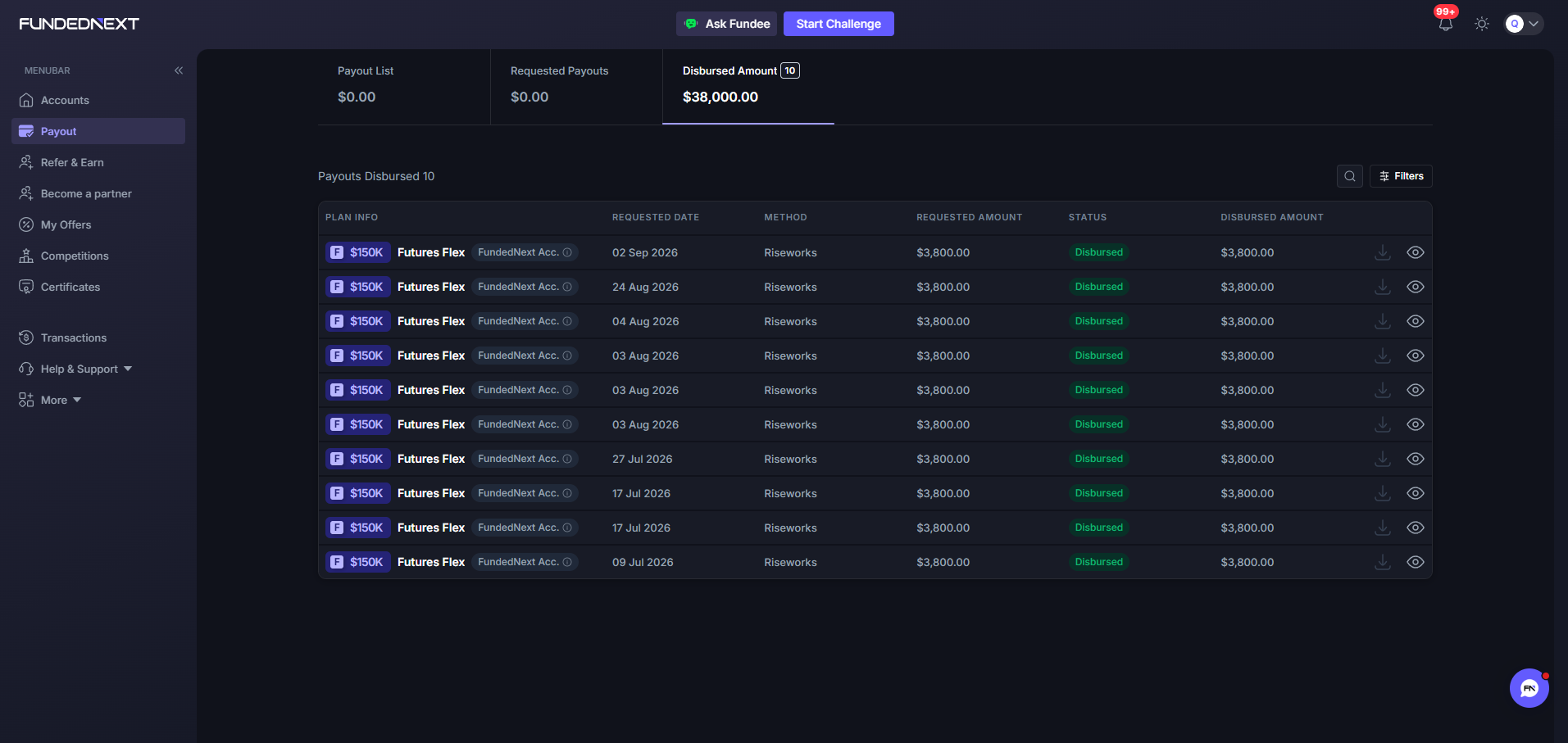Download invoice for 27 Jul 2026 payout

tap(1383, 459)
